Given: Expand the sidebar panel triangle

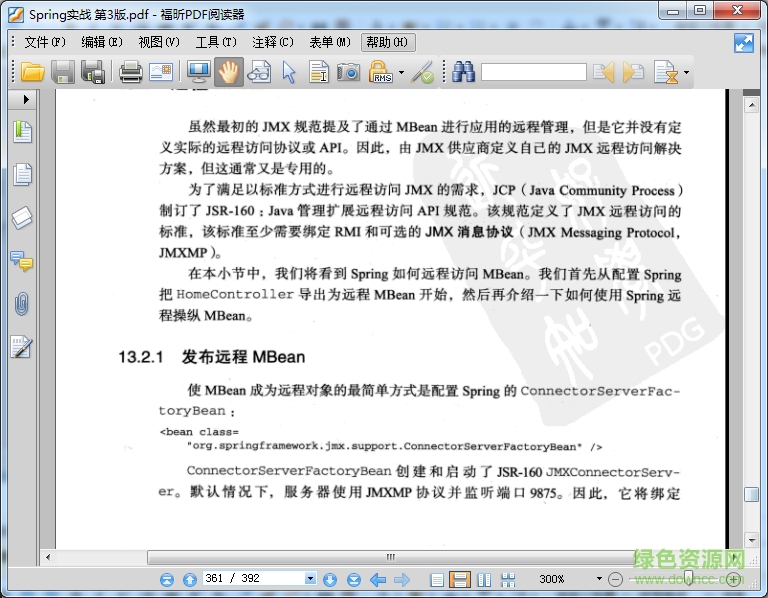Looking at the screenshot, I should (x=26, y=99).
